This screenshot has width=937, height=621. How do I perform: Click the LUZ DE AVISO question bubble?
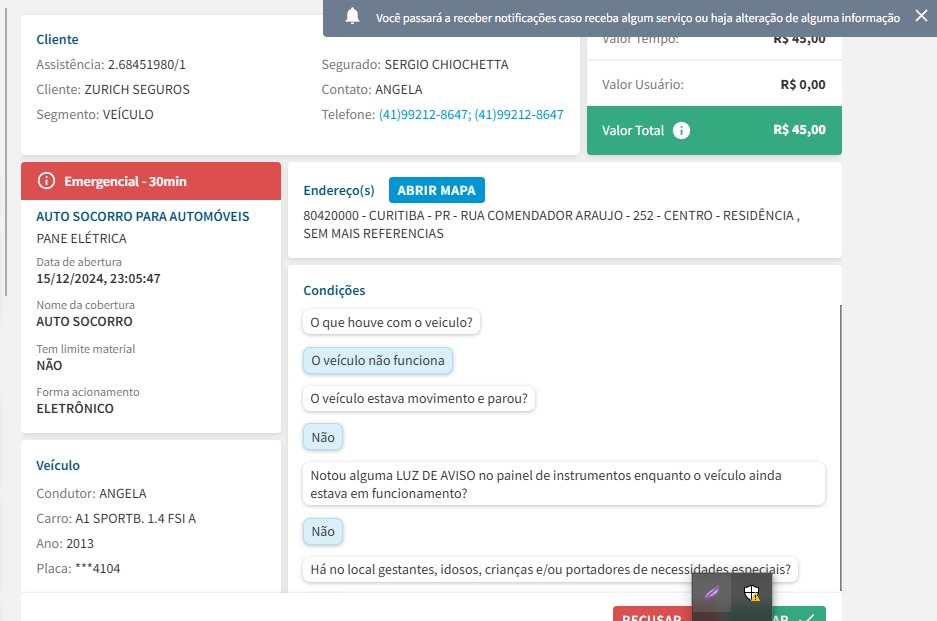[564, 484]
